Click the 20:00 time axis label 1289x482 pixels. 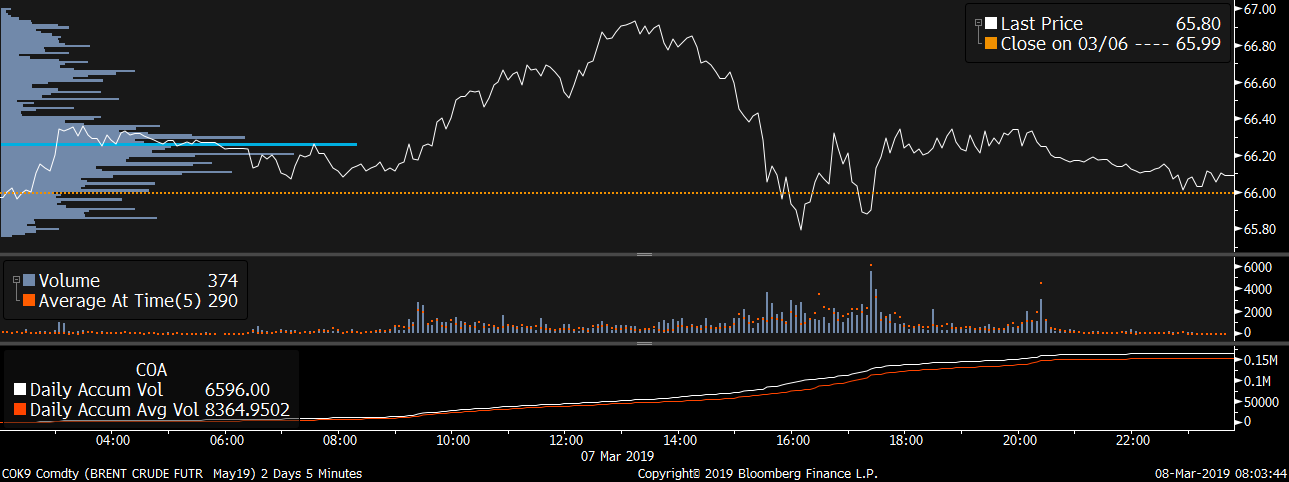pos(1019,439)
